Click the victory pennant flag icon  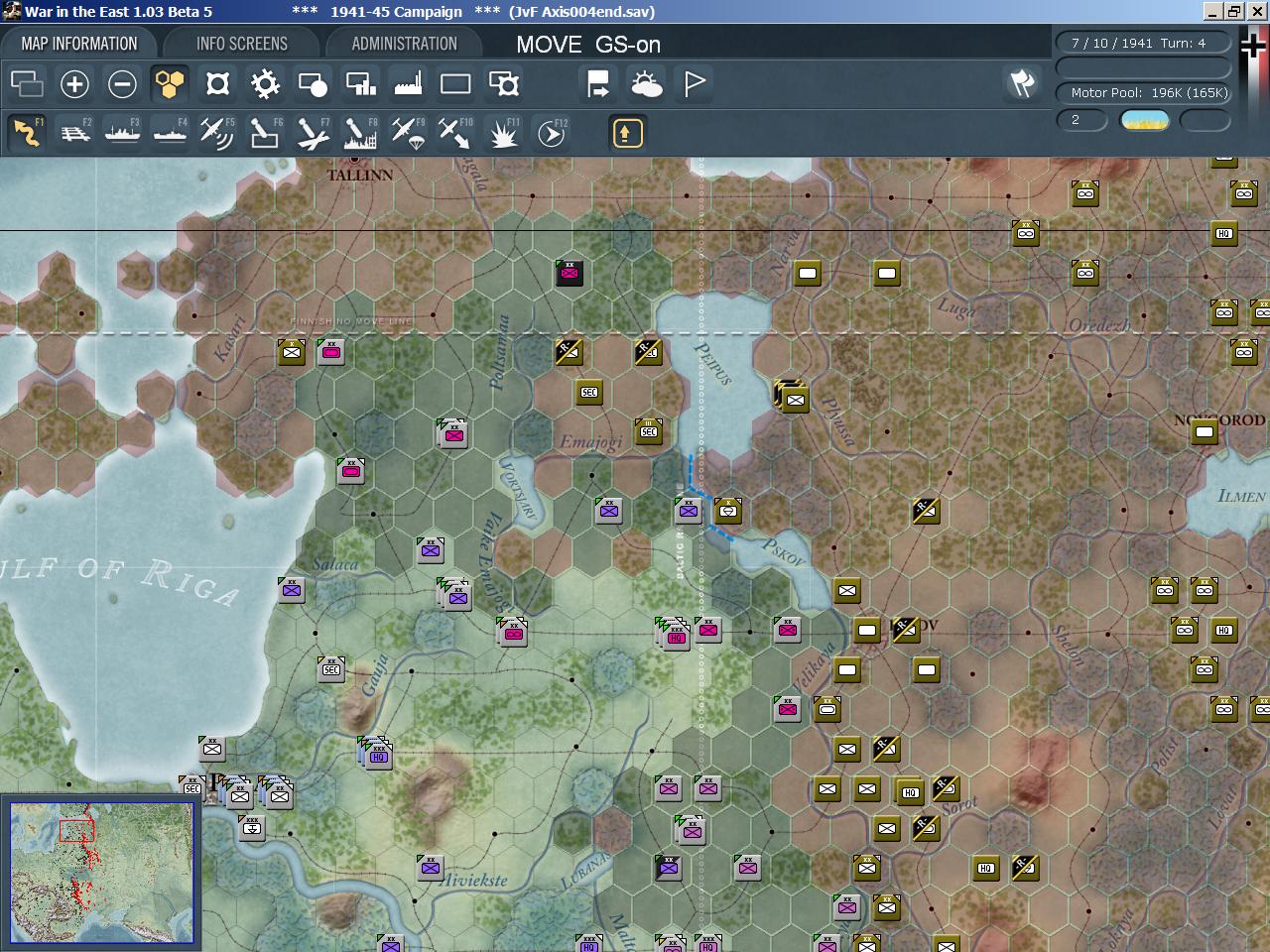pos(695,84)
